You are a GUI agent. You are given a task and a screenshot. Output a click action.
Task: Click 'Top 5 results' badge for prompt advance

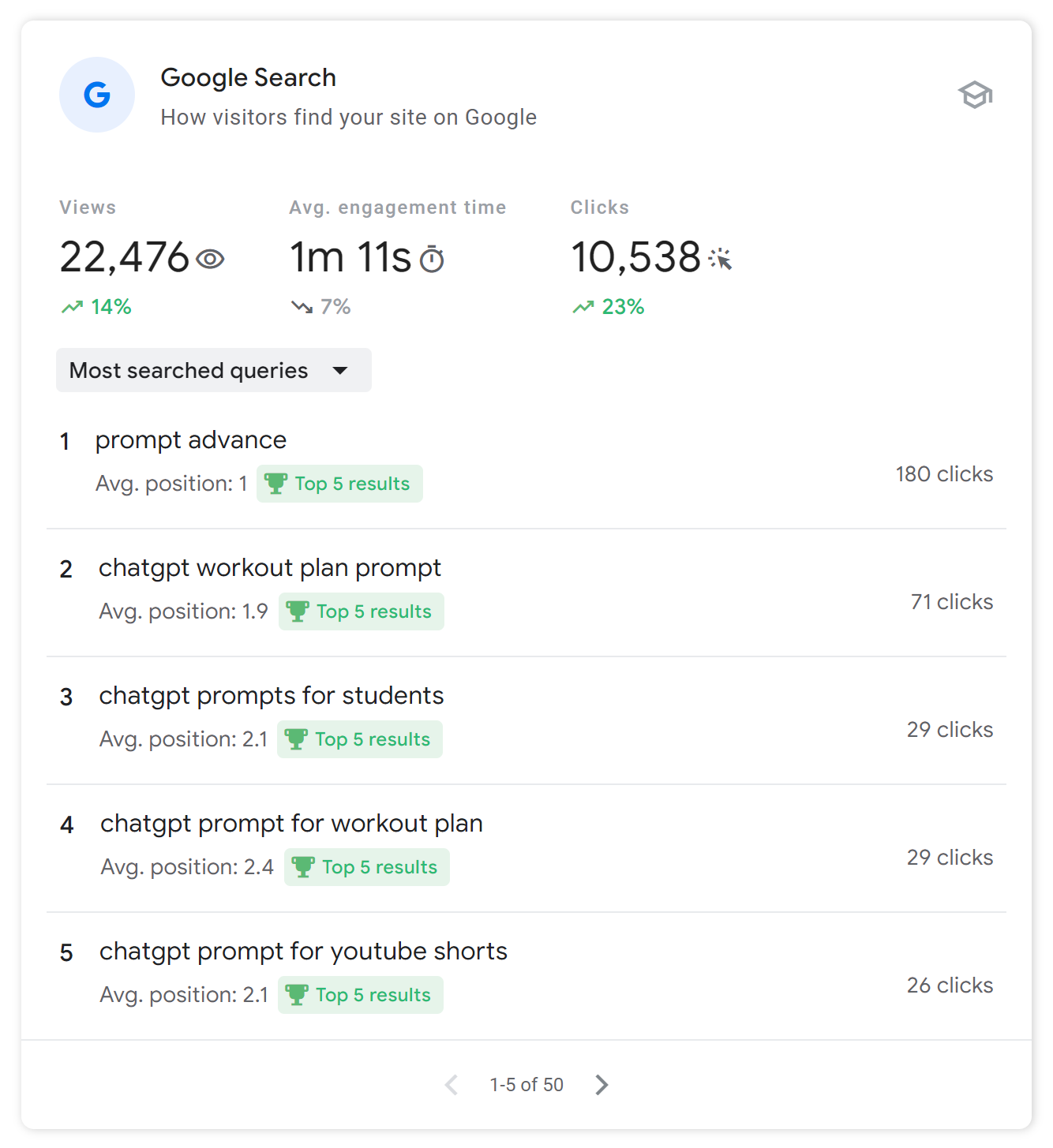(339, 484)
